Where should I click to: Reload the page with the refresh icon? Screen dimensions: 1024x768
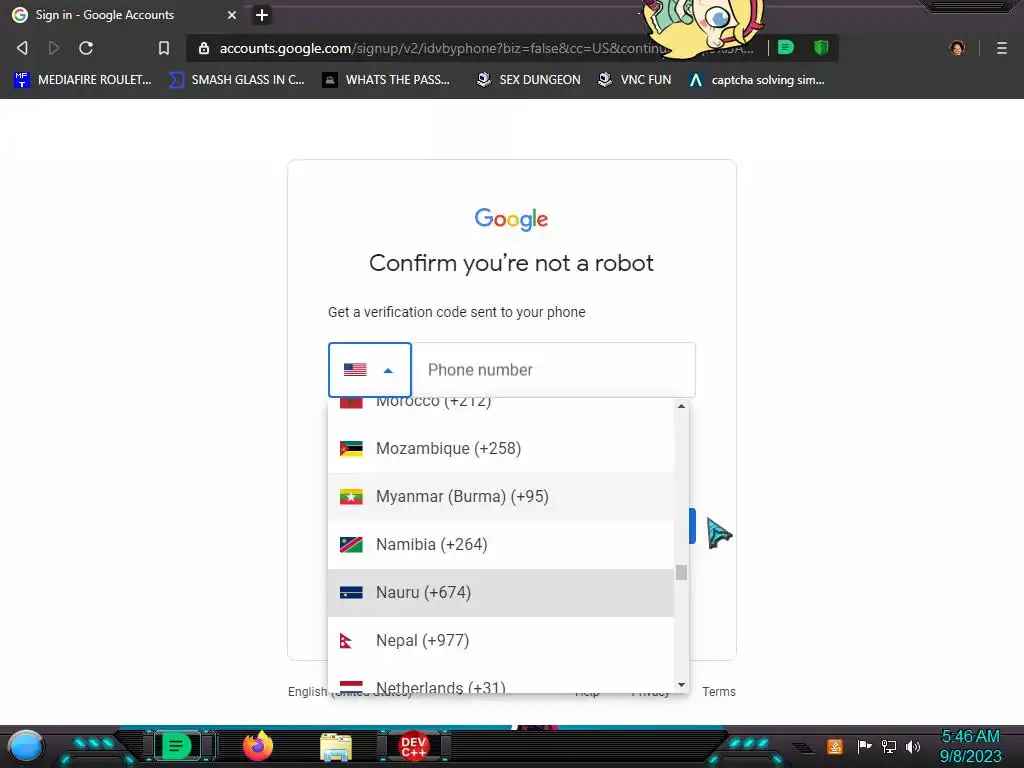[x=86, y=48]
